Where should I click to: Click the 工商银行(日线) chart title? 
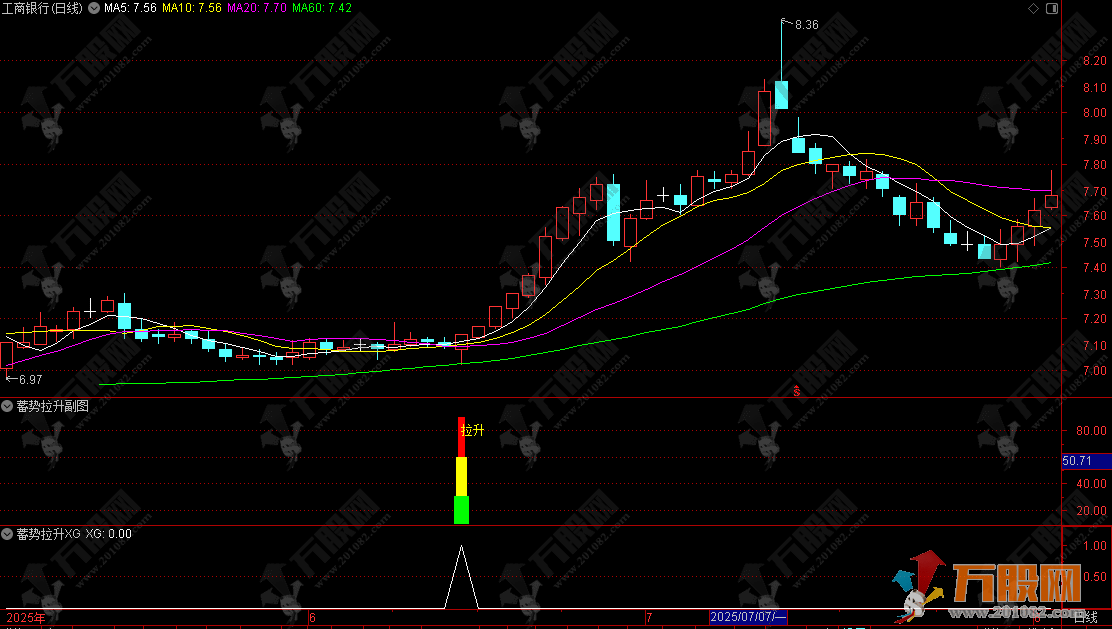(42, 9)
